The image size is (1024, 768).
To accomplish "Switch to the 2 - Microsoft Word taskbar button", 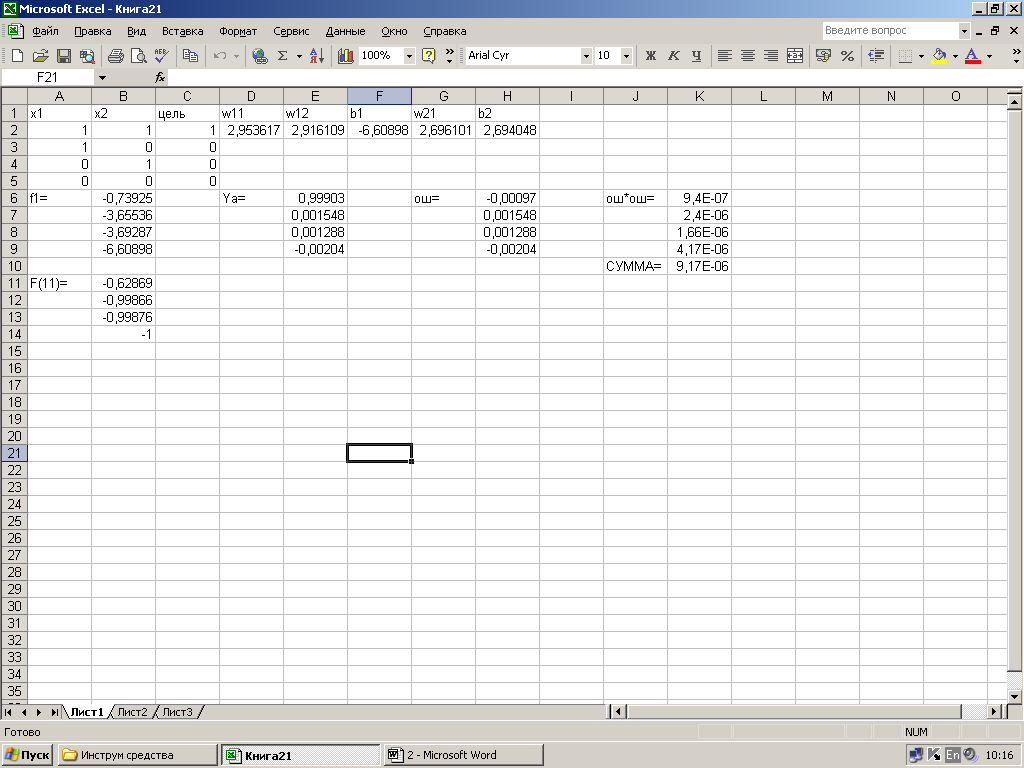I will coord(464,755).
